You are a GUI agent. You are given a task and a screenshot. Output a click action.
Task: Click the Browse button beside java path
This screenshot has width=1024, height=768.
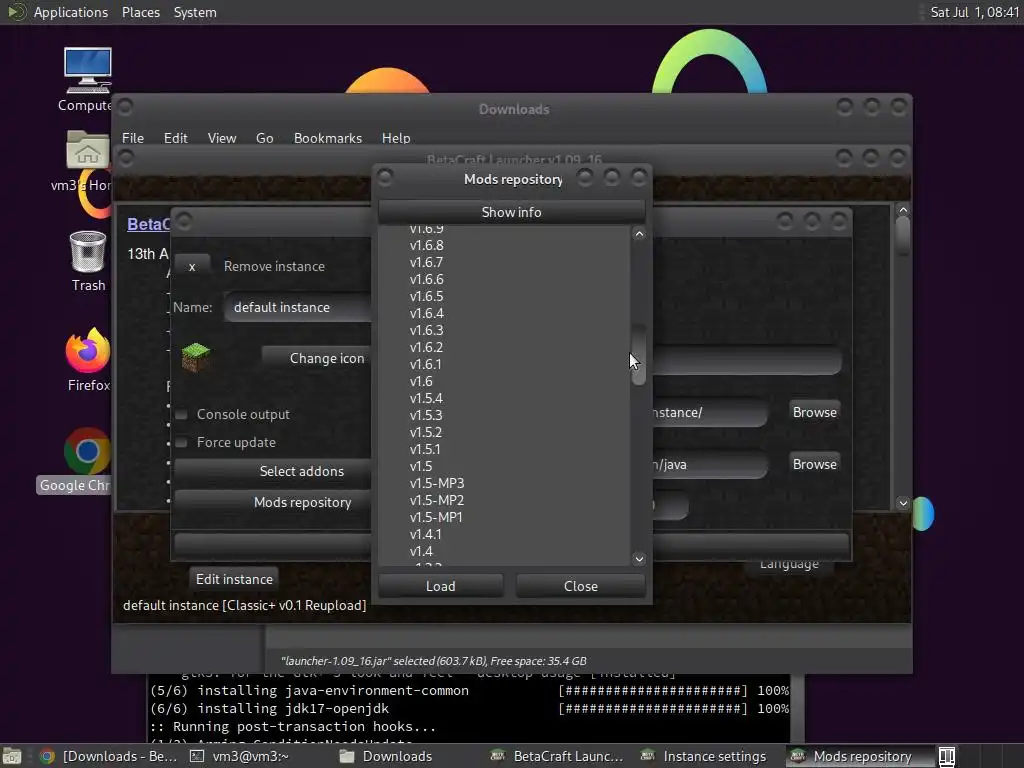[x=814, y=464]
